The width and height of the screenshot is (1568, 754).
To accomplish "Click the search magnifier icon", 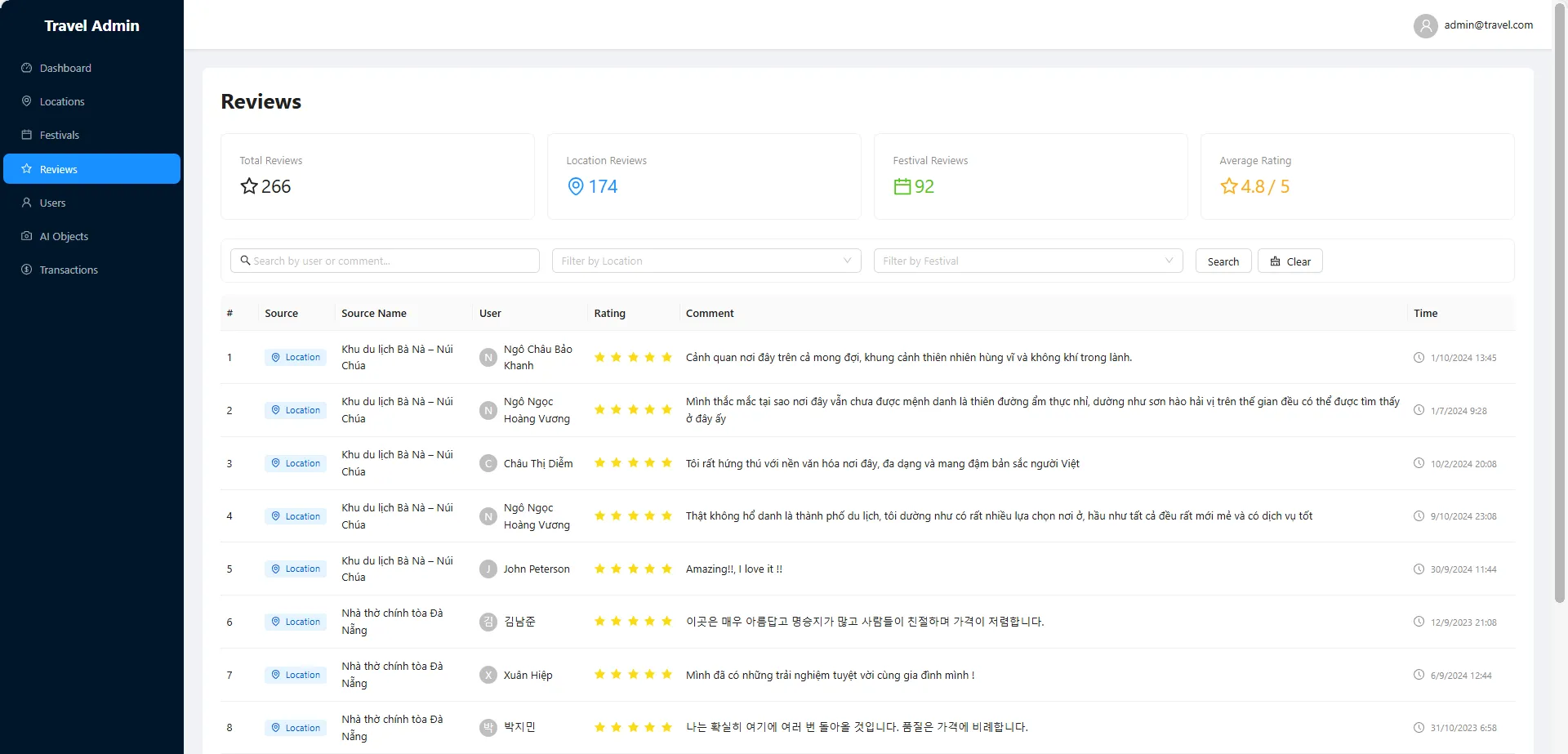I will (245, 261).
